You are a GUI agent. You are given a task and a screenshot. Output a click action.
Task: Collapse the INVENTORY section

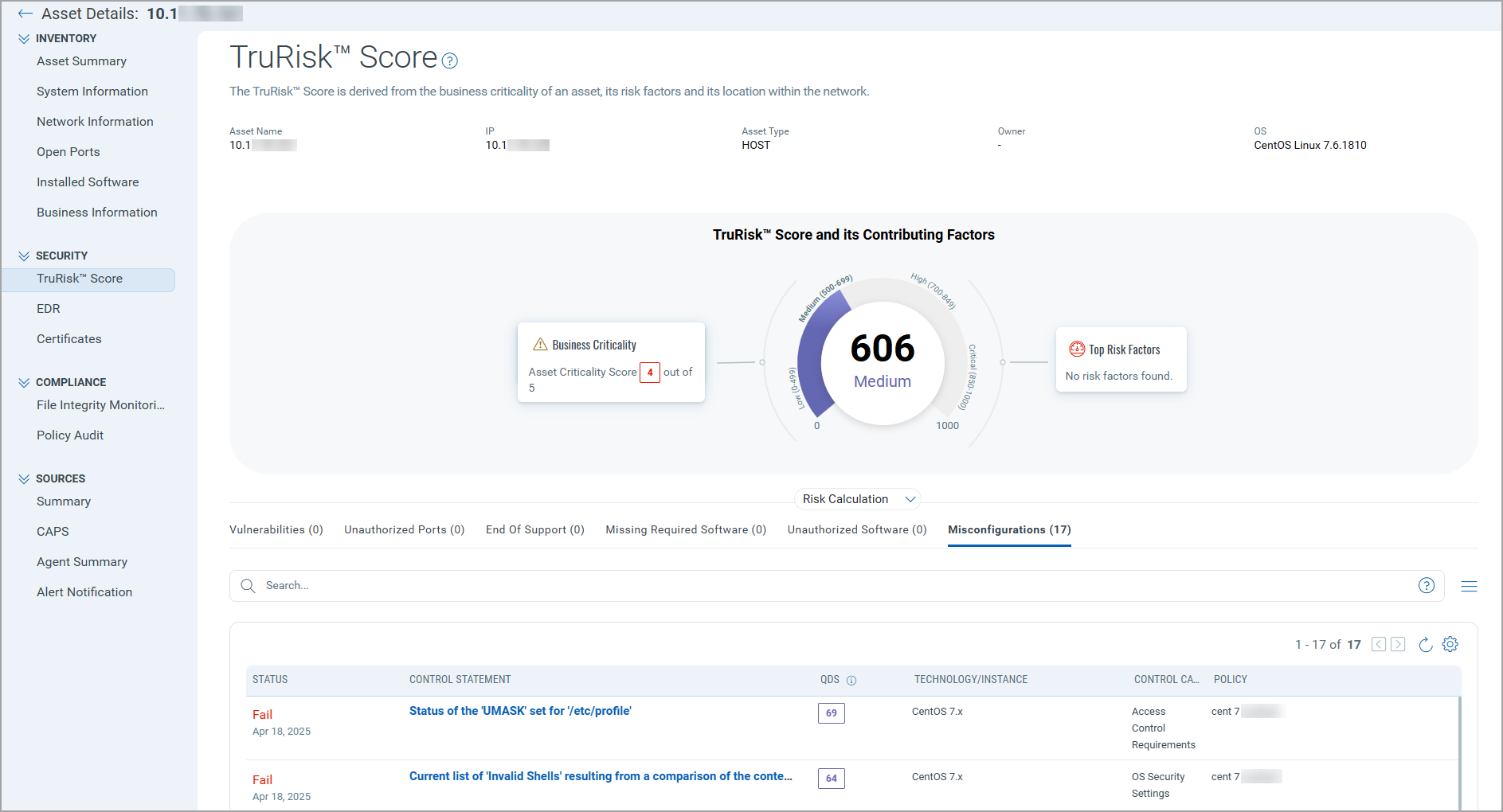pos(24,38)
